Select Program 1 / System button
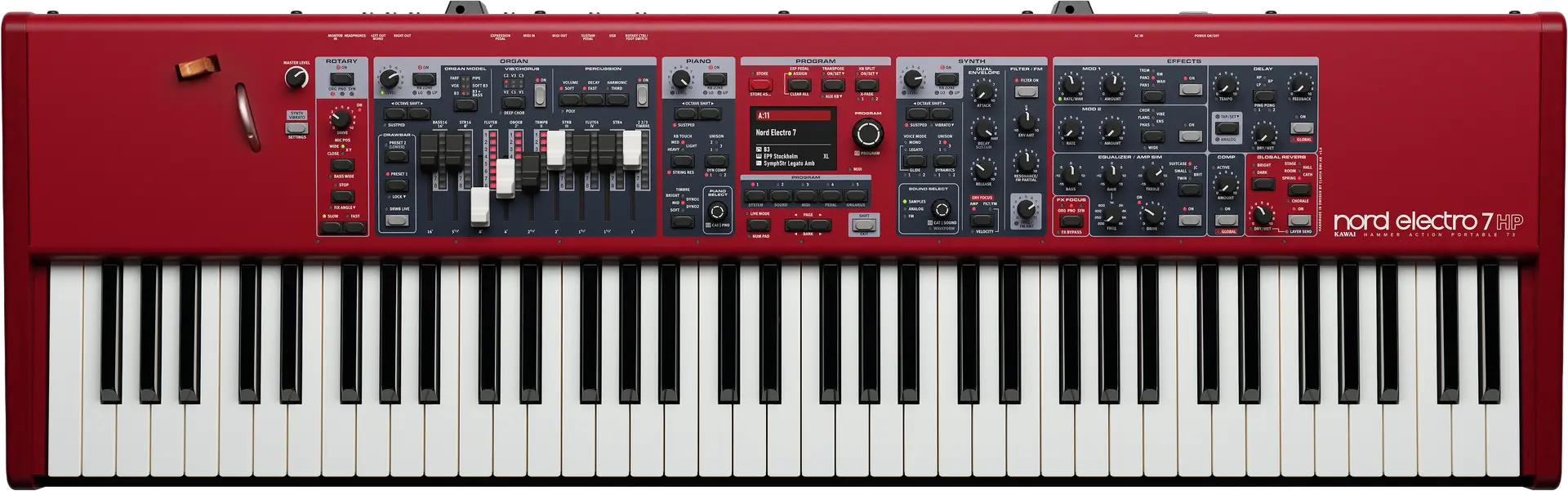This screenshot has width=1568, height=491. 755,195
